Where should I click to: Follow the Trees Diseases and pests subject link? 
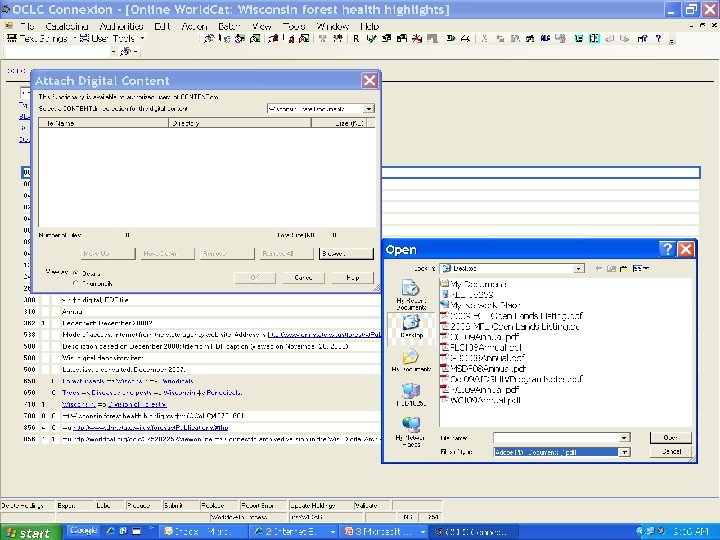click(152, 393)
